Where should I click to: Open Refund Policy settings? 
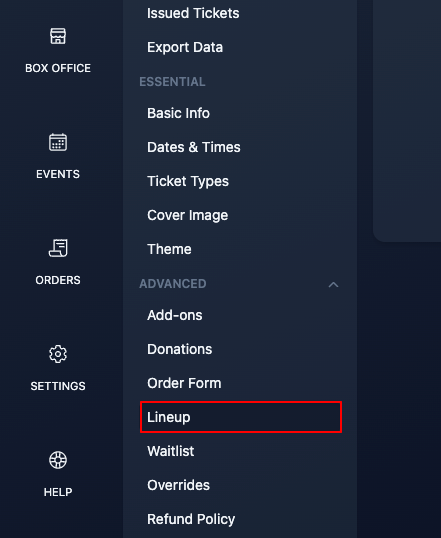pyautogui.click(x=191, y=519)
